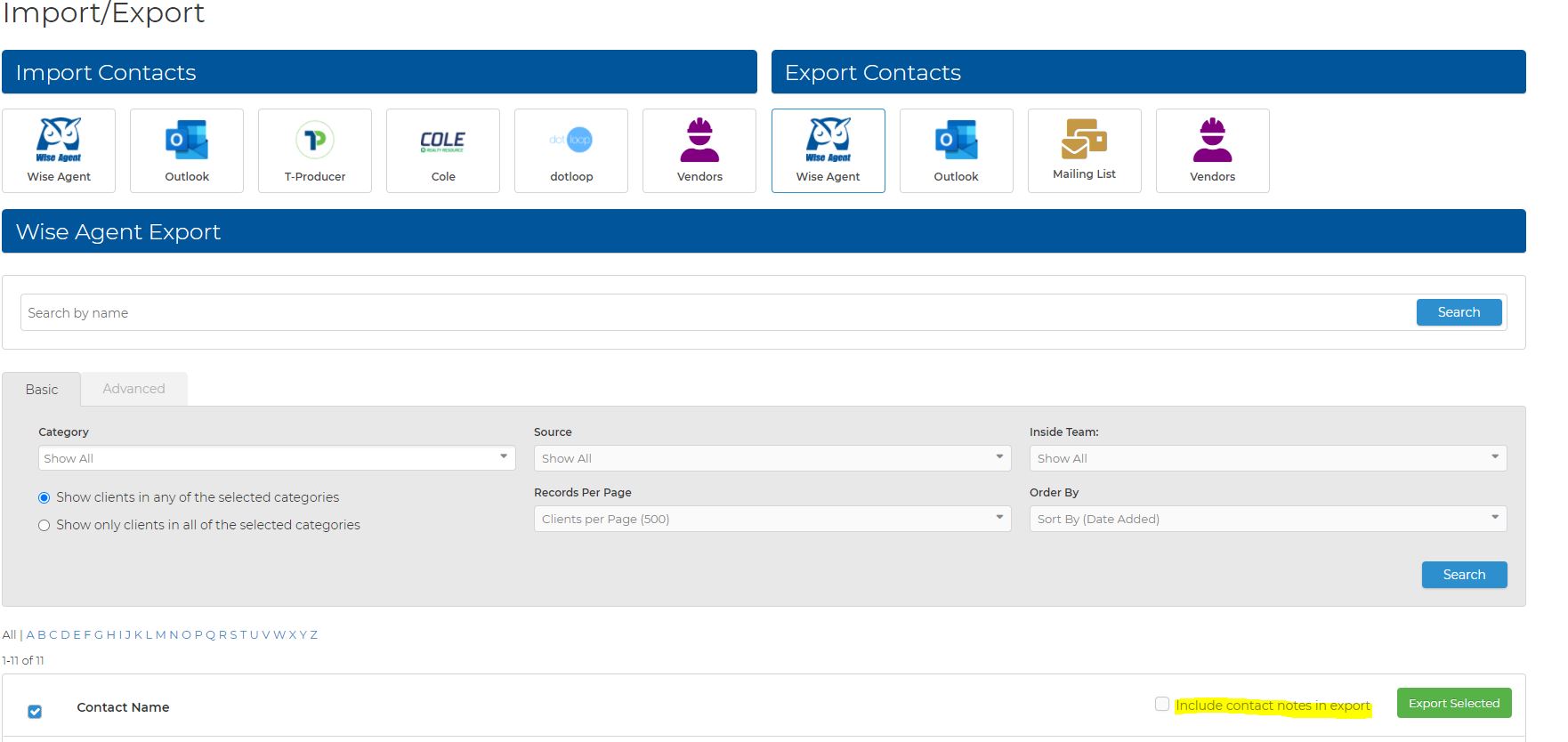This screenshot has height=742, width=1568.
Task: Select 'Show clients in any' radio option
Action: (44, 497)
